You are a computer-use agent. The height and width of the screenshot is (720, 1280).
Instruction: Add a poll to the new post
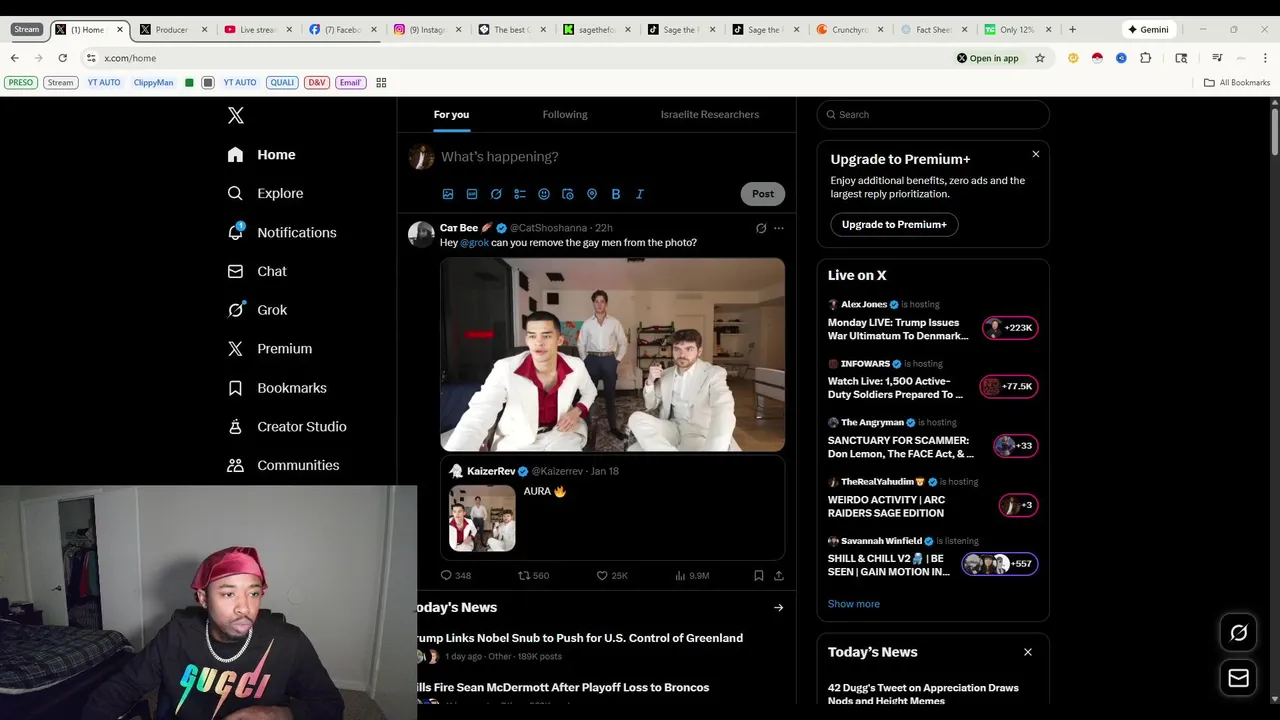[520, 194]
